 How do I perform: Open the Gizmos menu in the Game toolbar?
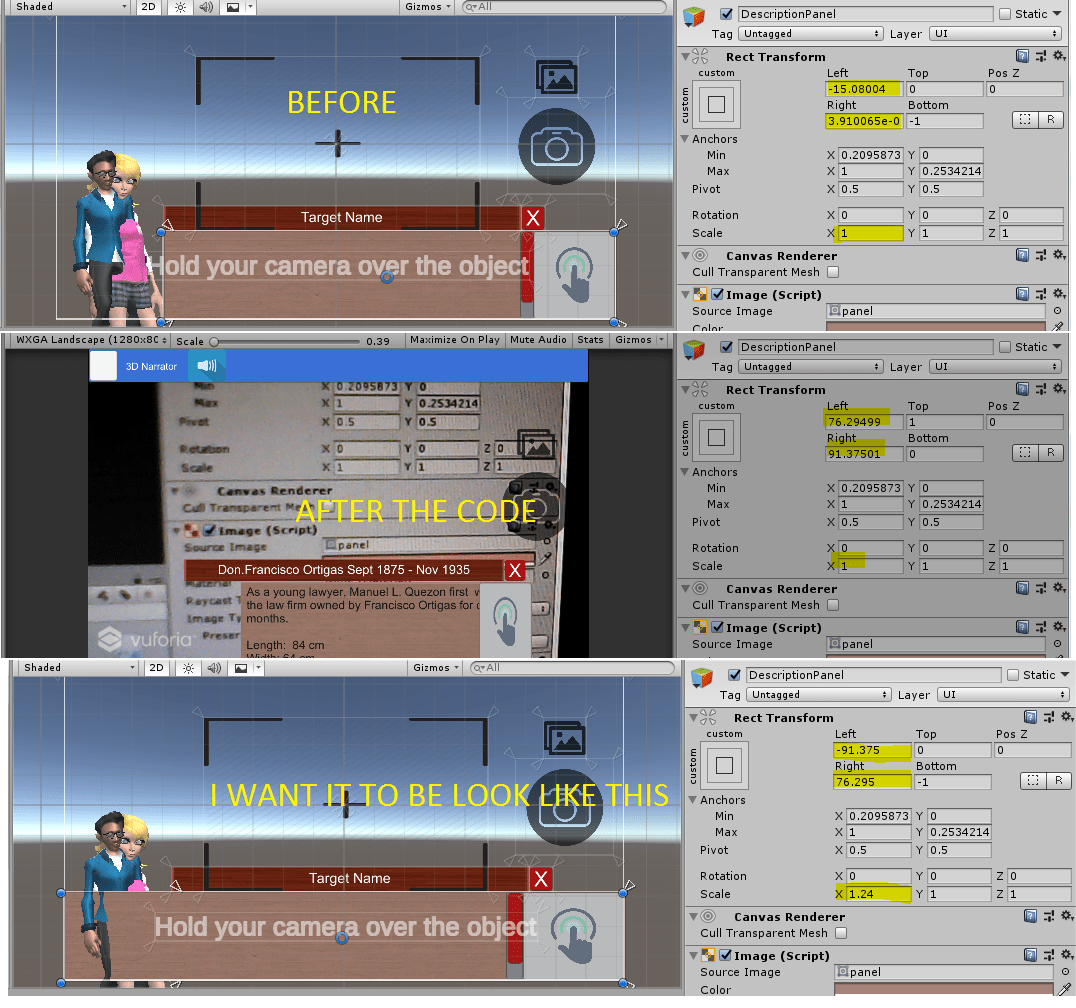[632, 339]
